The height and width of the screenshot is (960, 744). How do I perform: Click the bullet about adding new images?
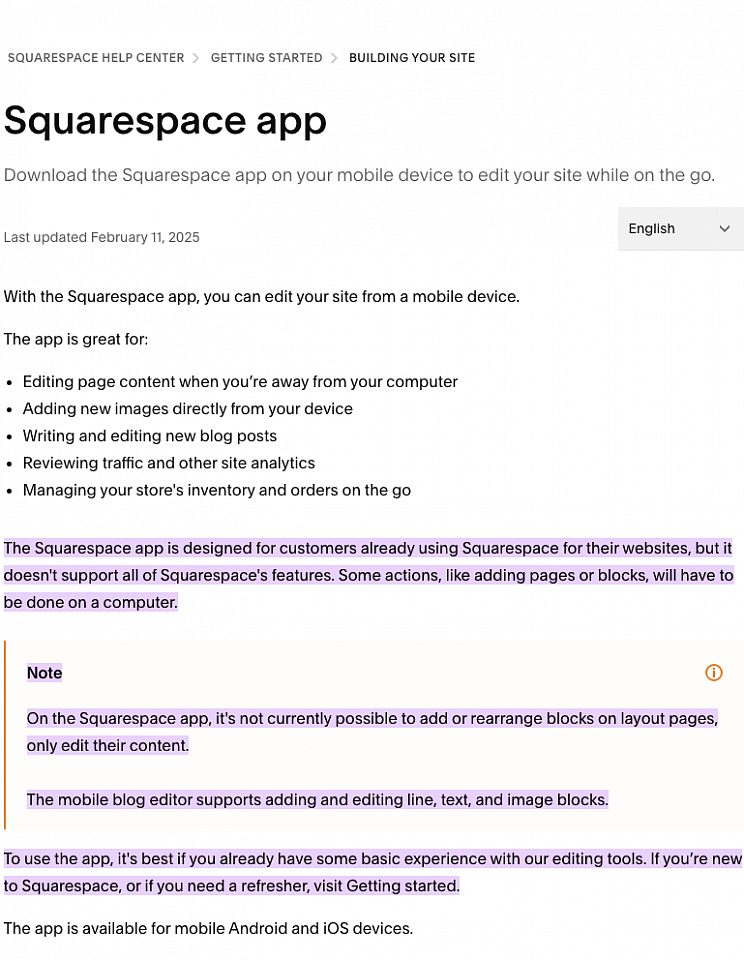click(187, 409)
